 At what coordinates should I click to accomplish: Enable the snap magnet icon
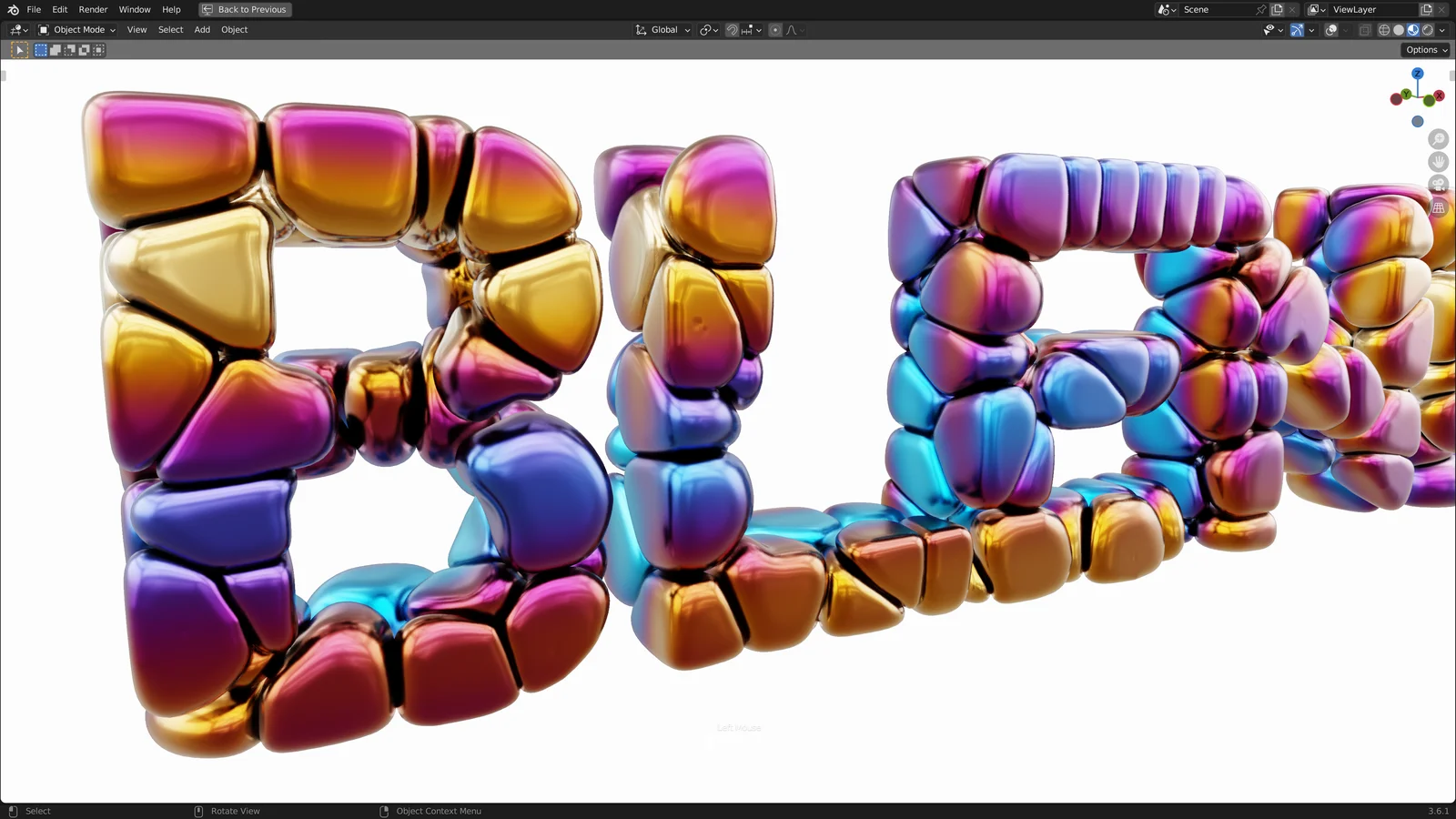click(x=733, y=29)
